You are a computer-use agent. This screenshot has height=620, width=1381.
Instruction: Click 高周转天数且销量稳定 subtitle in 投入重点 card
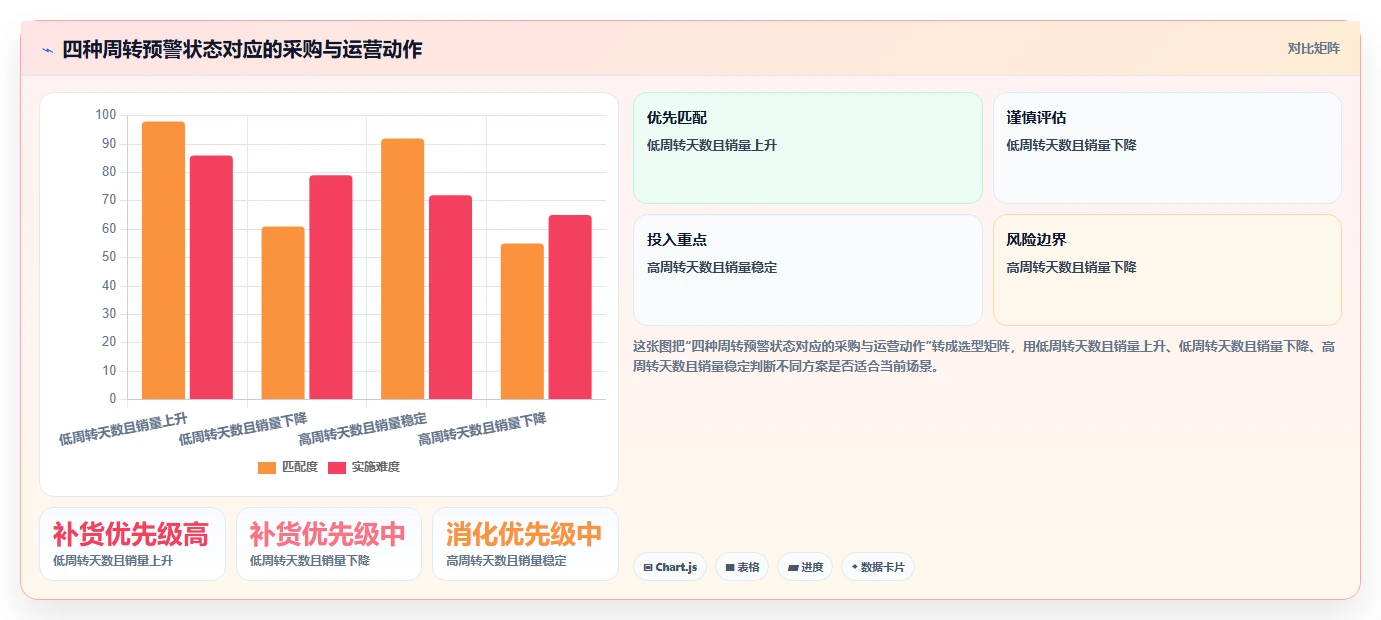[x=712, y=267]
